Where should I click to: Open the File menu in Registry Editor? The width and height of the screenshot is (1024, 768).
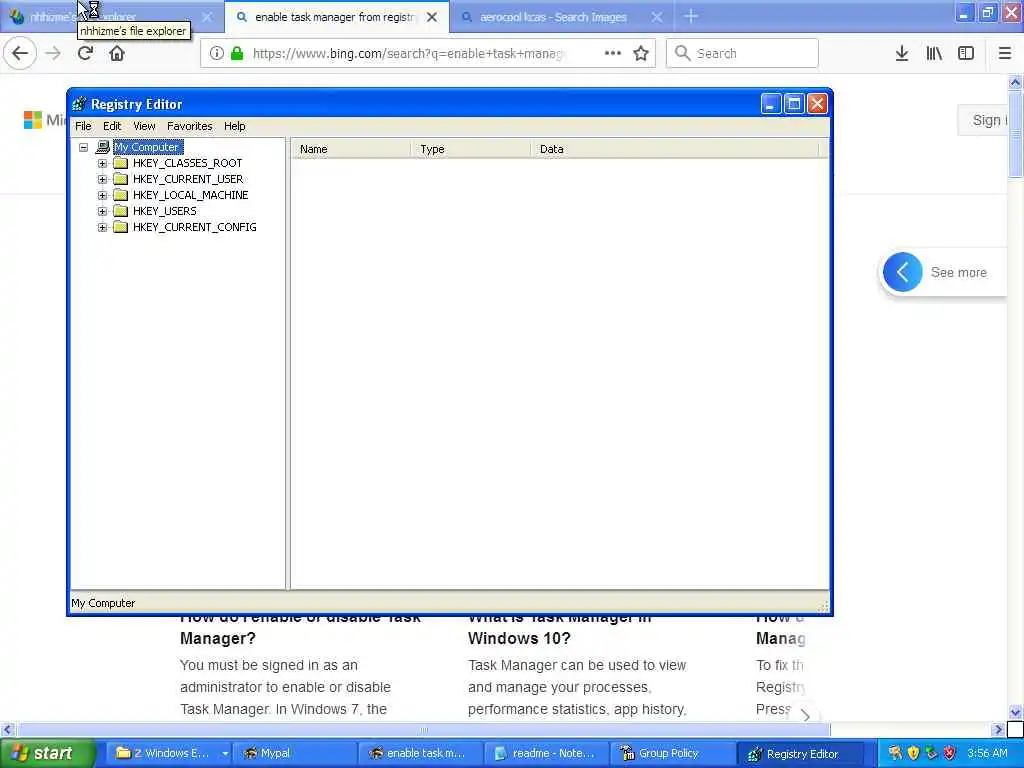point(84,126)
